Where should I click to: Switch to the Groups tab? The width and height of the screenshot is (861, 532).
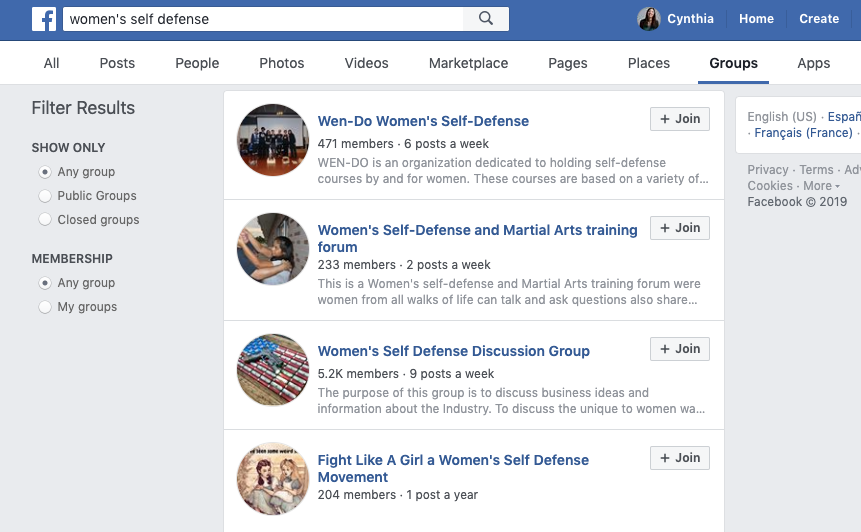tap(733, 63)
